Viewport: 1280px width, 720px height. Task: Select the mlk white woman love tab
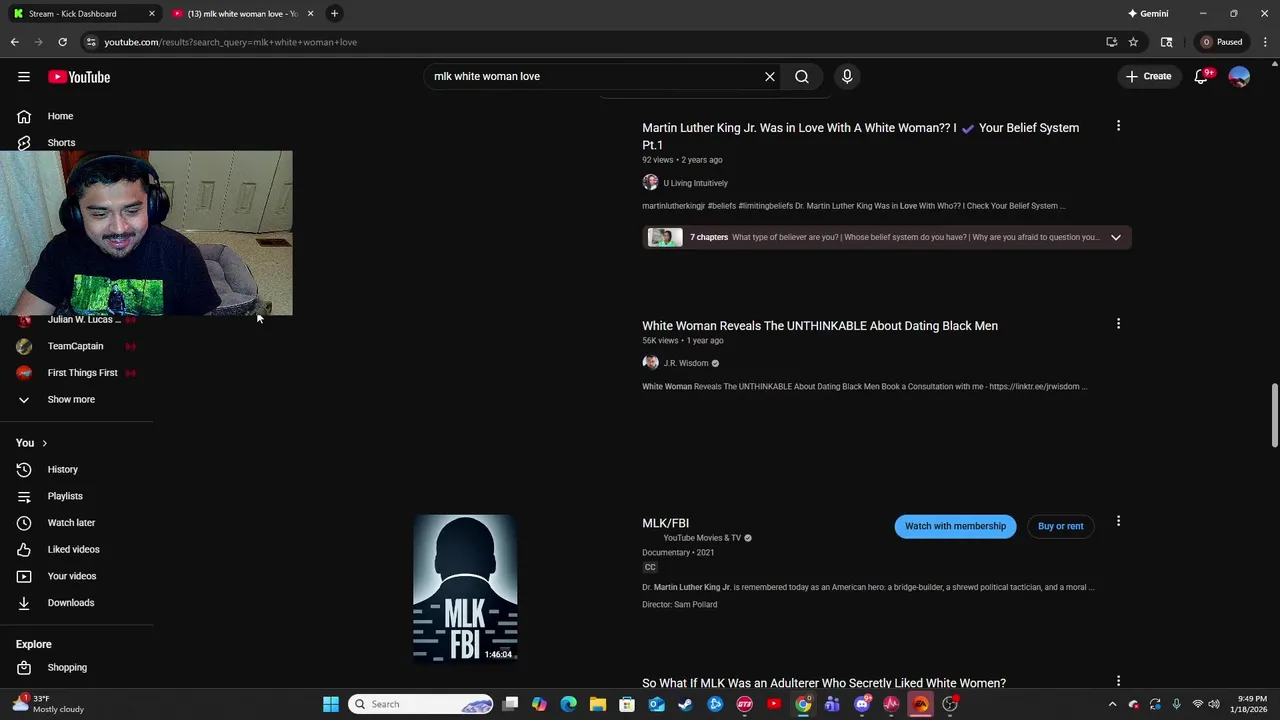pyautogui.click(x=243, y=14)
